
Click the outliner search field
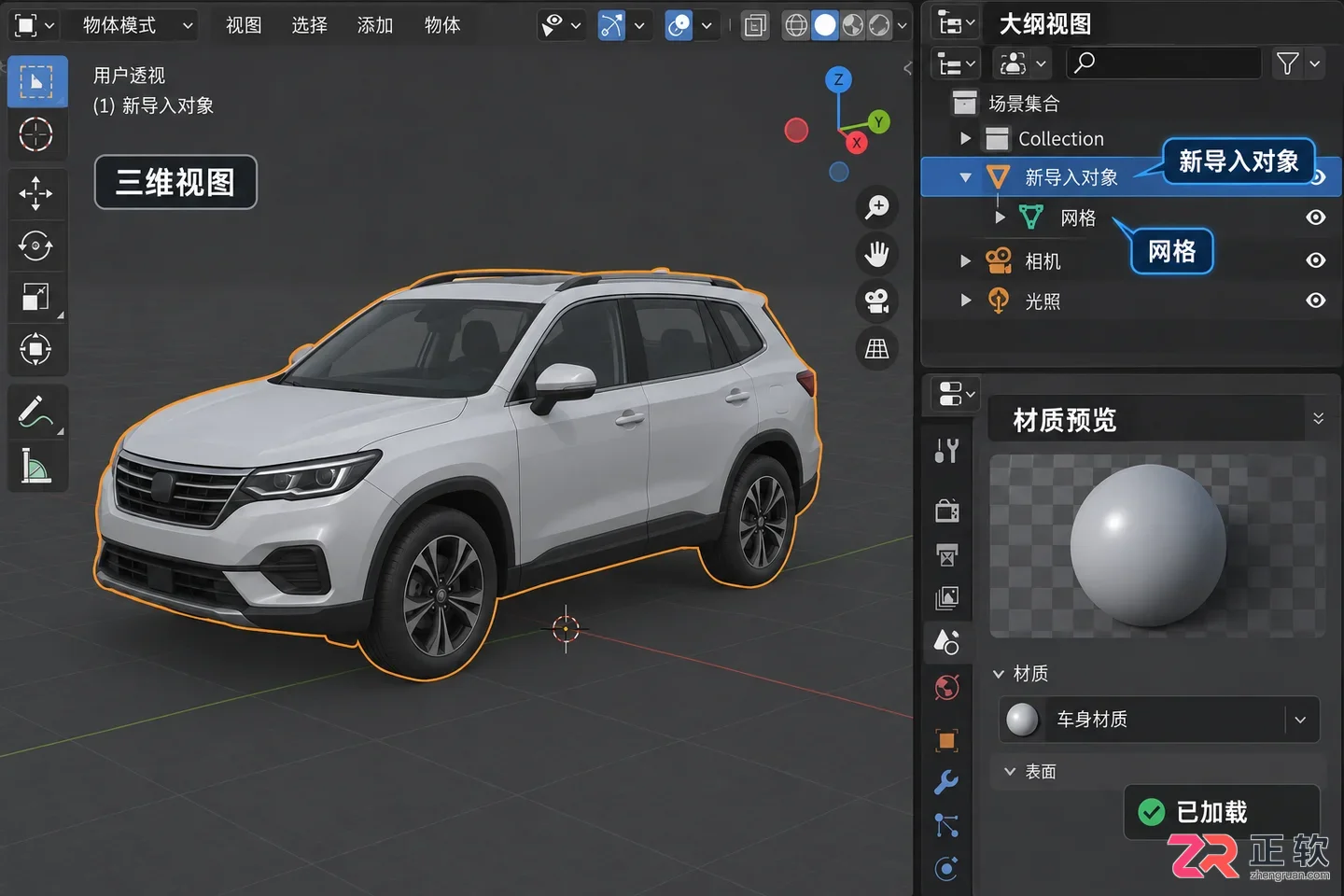pyautogui.click(x=1163, y=63)
